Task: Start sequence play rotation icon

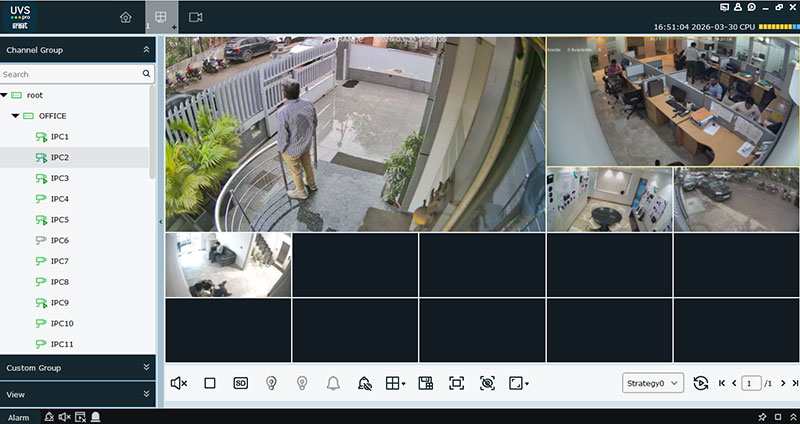Action: click(701, 383)
